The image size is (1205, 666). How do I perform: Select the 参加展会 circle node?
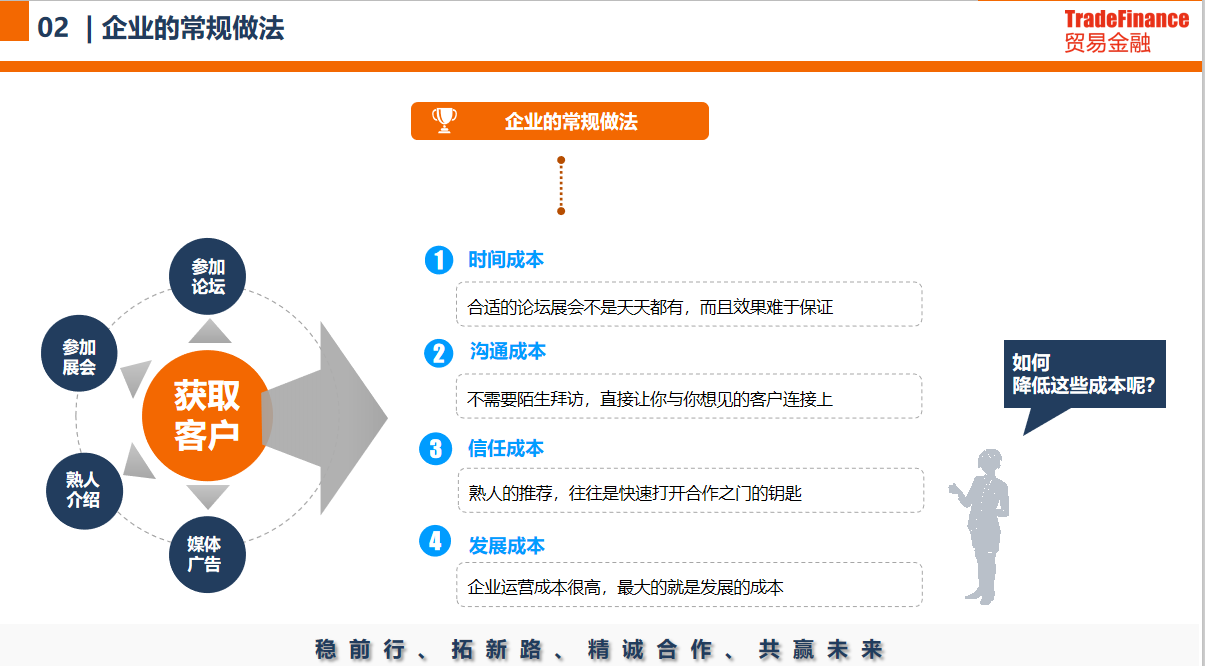click(x=79, y=357)
